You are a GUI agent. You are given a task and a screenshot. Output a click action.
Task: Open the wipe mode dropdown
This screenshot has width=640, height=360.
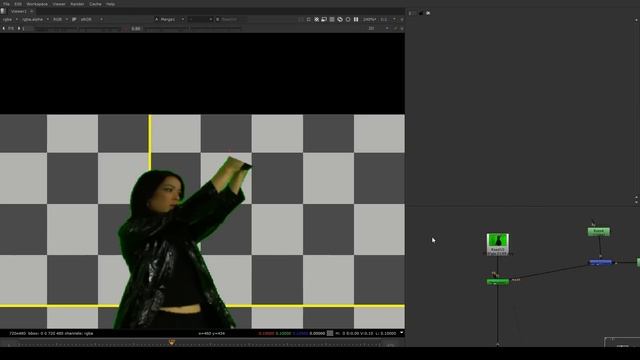point(200,19)
